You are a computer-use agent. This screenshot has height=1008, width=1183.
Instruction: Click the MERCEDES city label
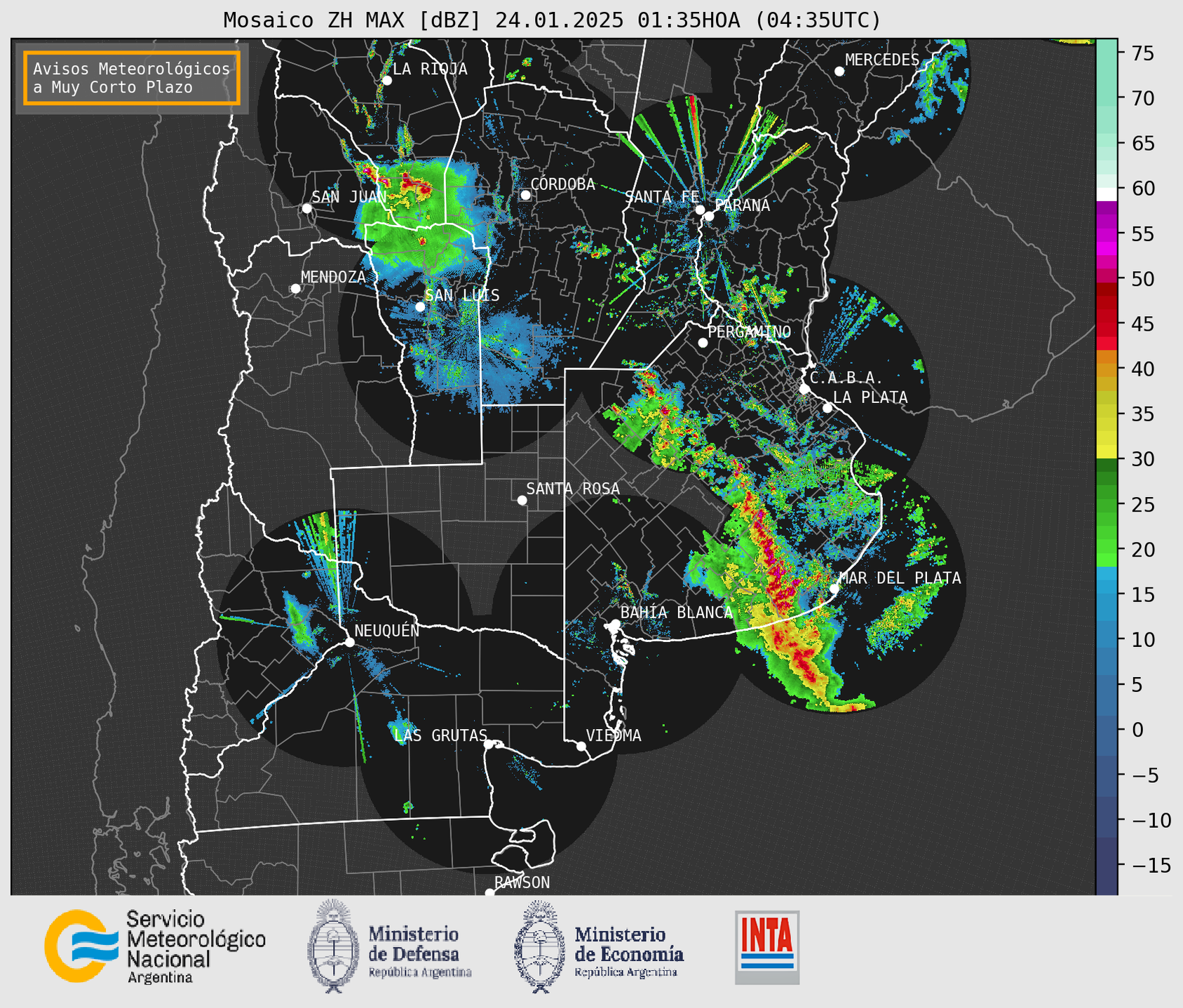point(882,60)
